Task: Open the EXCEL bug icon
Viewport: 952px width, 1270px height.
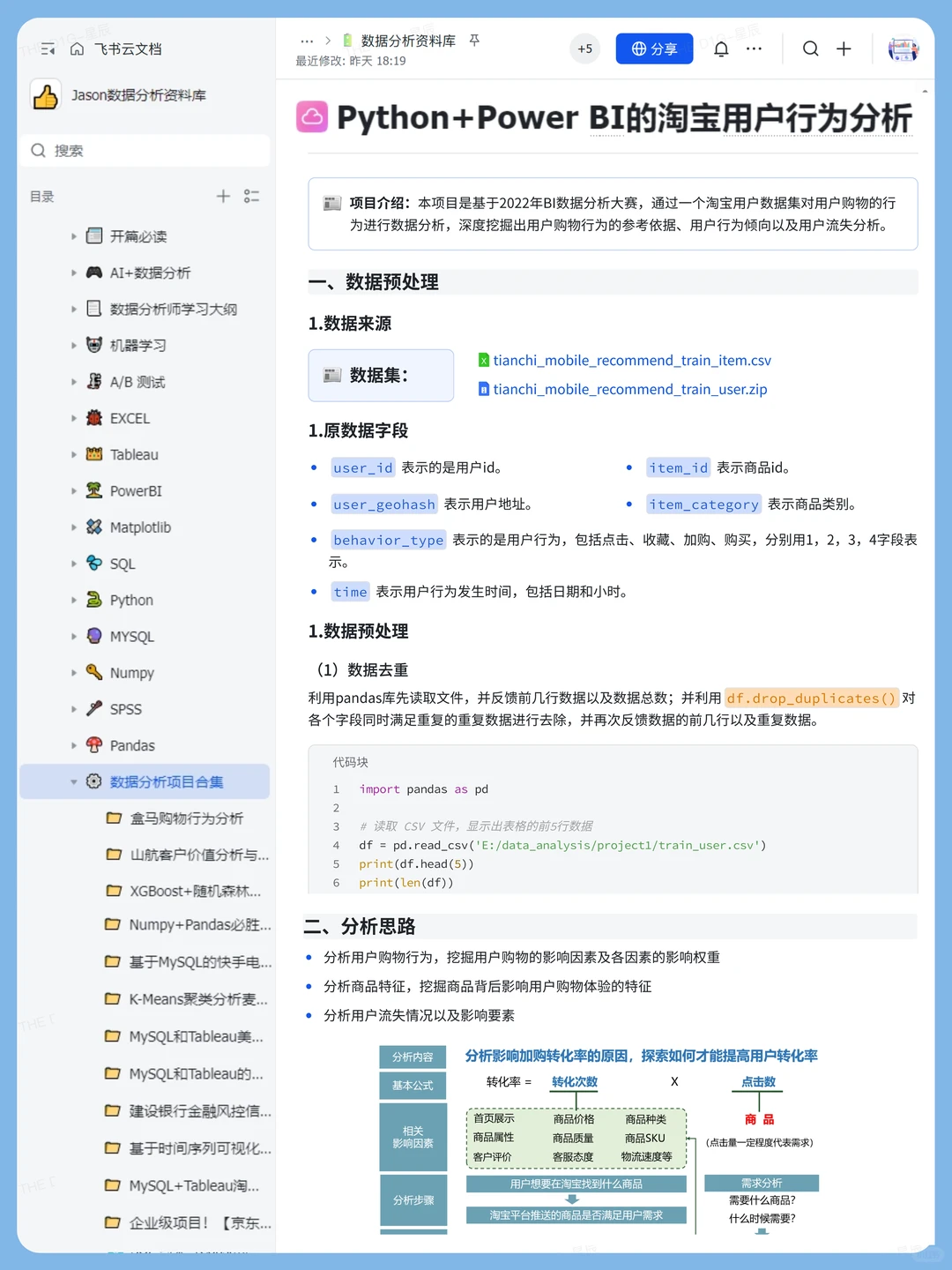Action: pos(94,418)
